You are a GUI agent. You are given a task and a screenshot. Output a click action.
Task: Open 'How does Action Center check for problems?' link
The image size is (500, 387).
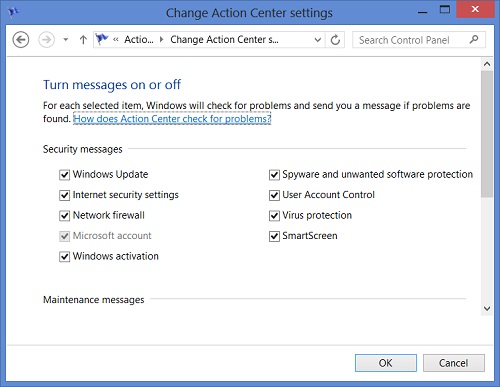coord(172,119)
